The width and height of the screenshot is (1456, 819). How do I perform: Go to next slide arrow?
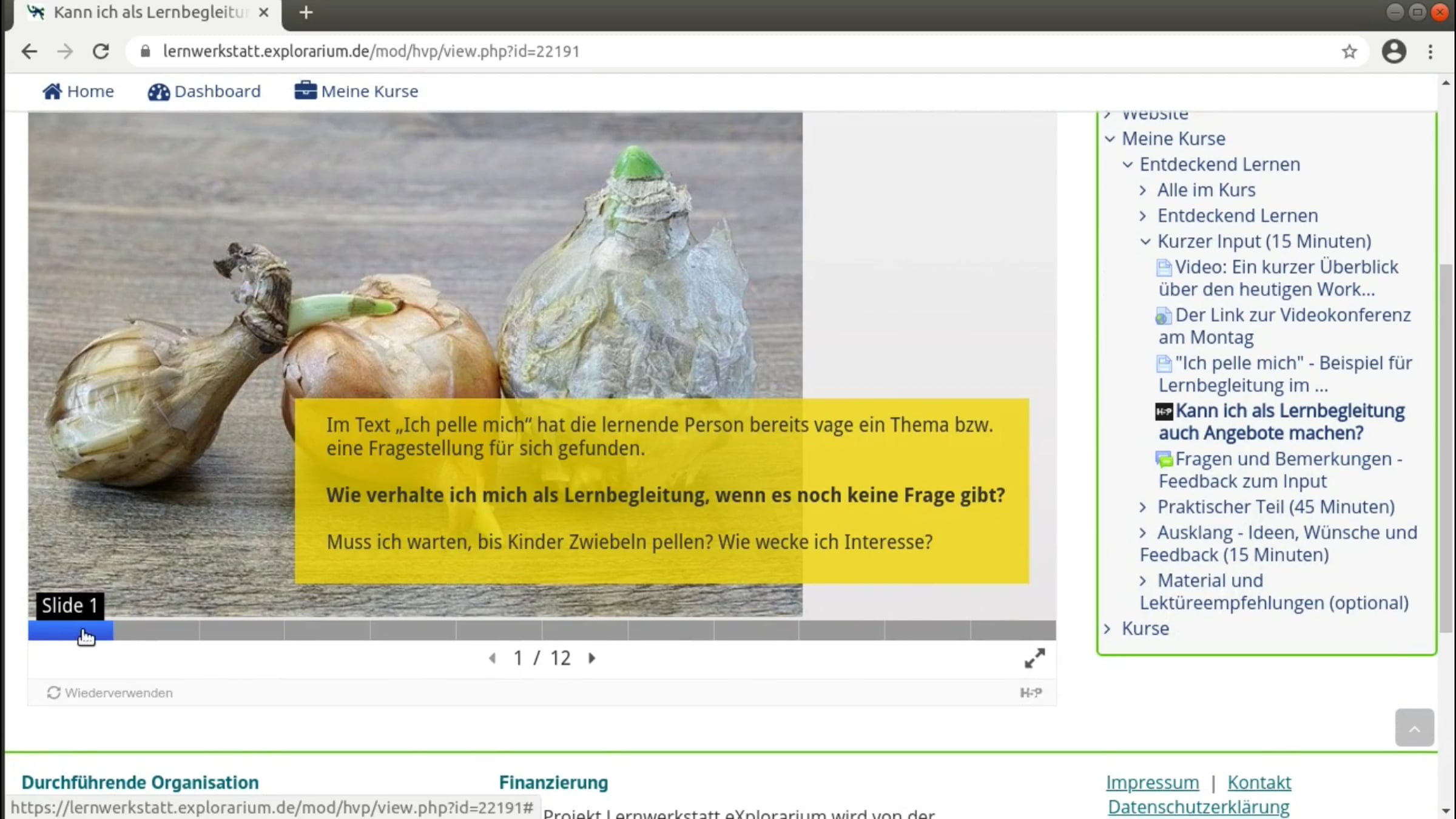592,658
